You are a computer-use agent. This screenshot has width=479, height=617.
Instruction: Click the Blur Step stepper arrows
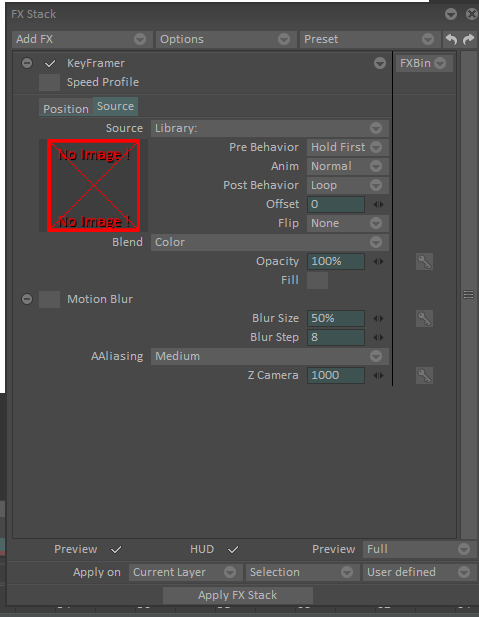coord(378,338)
